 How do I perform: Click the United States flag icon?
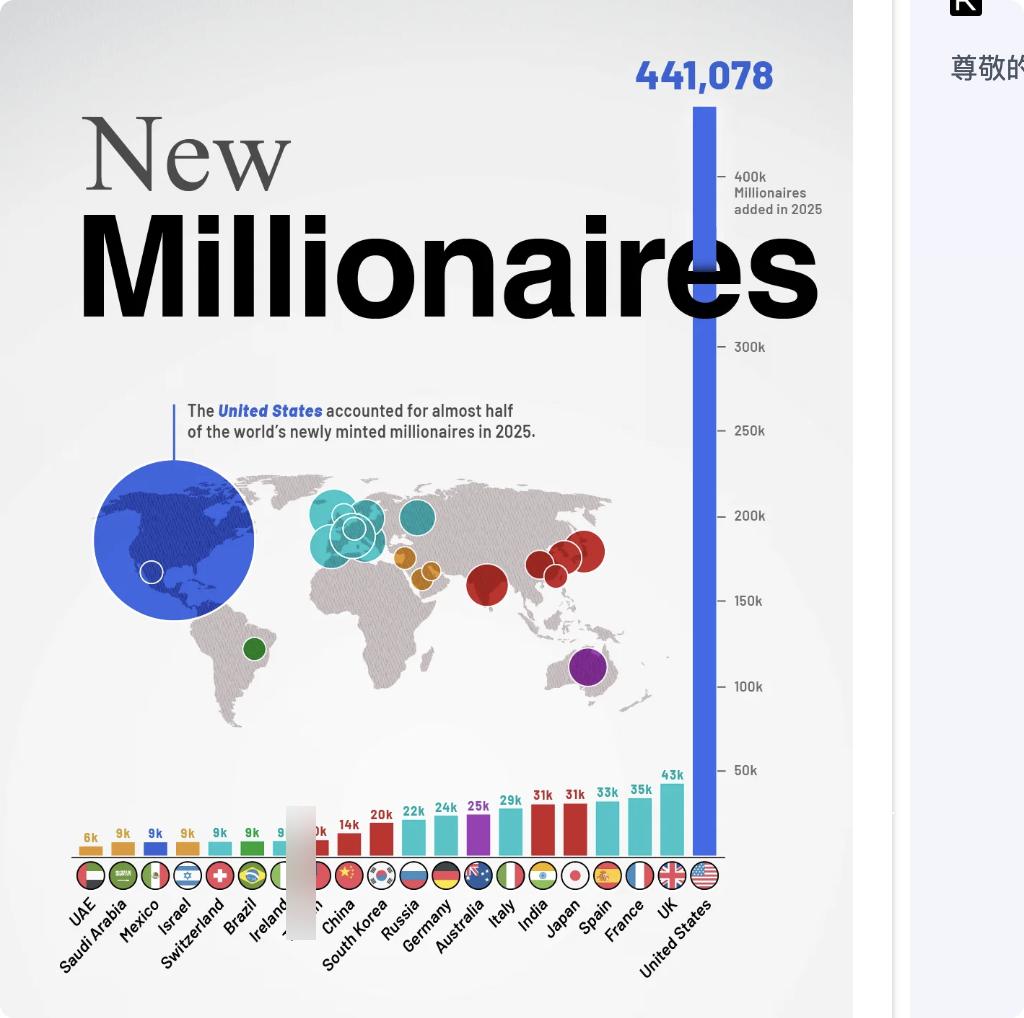(x=704, y=876)
